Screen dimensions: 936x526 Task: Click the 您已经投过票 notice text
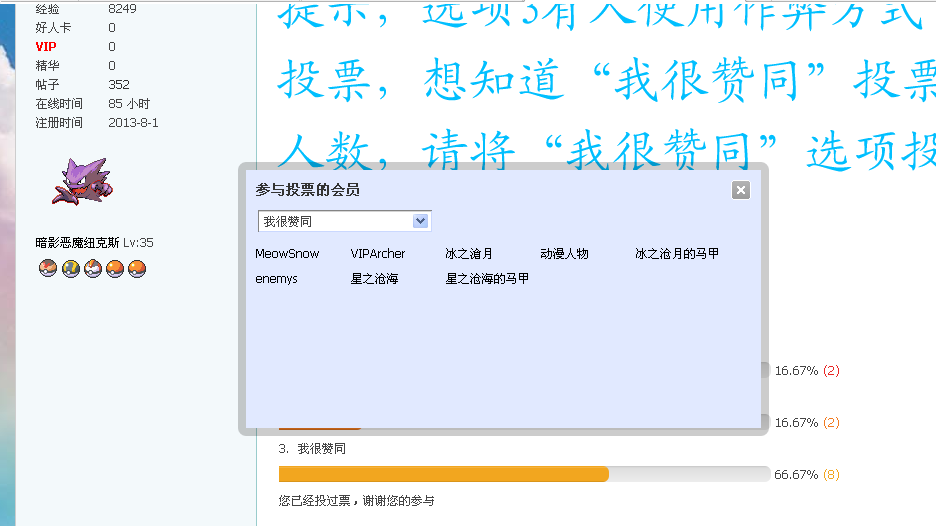point(356,501)
